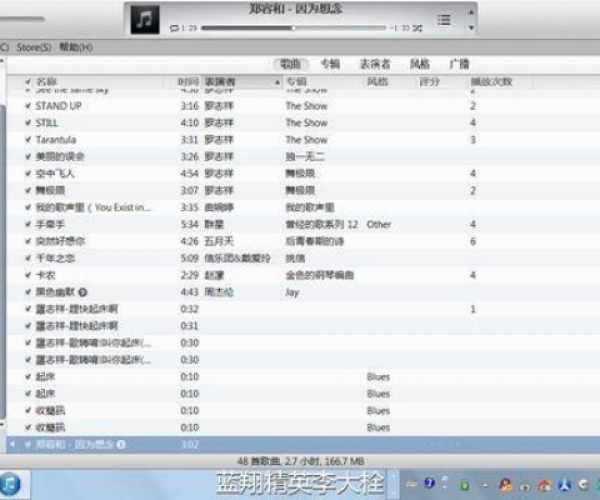Open iTunes icon in the taskbar
This screenshot has width=600, height=500.
click(10, 484)
